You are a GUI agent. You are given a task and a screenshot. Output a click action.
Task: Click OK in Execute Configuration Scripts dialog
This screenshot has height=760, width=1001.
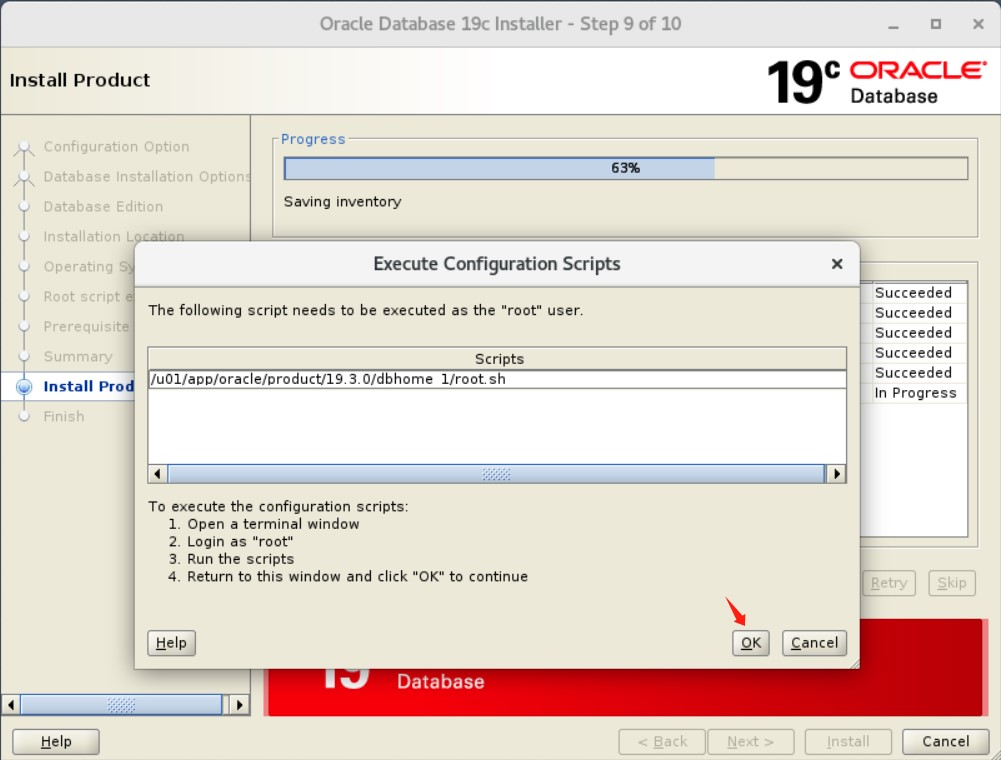(x=750, y=642)
